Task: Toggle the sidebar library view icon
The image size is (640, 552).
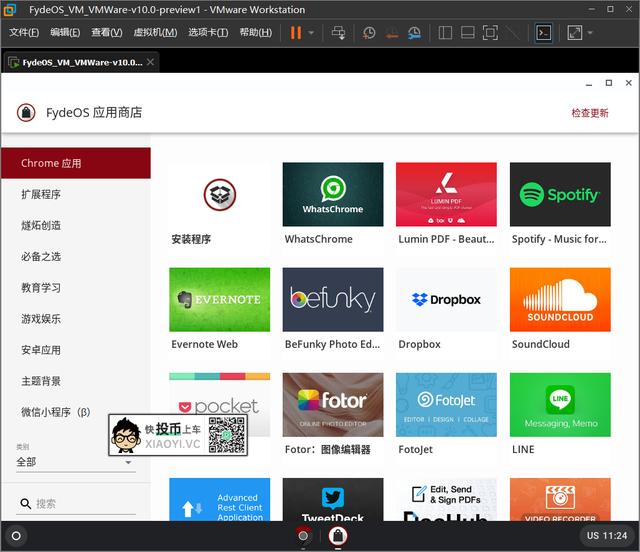Action: pos(445,33)
